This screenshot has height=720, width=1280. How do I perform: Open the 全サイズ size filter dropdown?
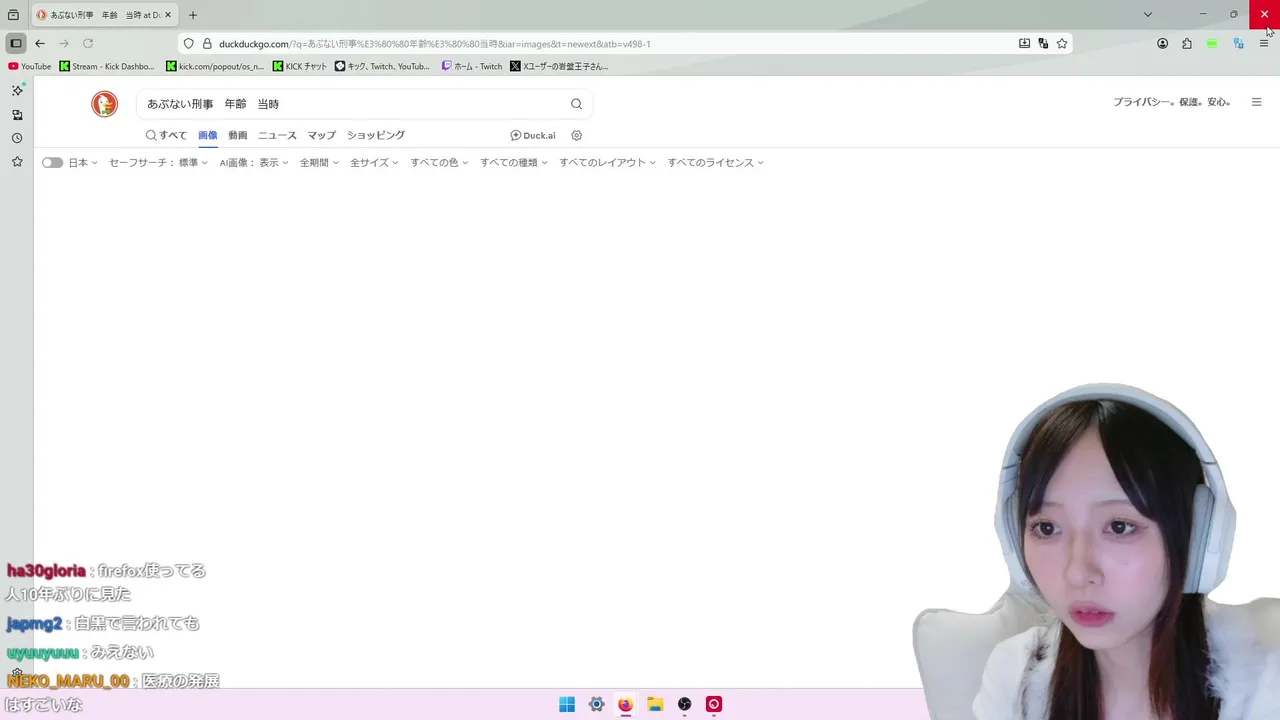(x=374, y=162)
